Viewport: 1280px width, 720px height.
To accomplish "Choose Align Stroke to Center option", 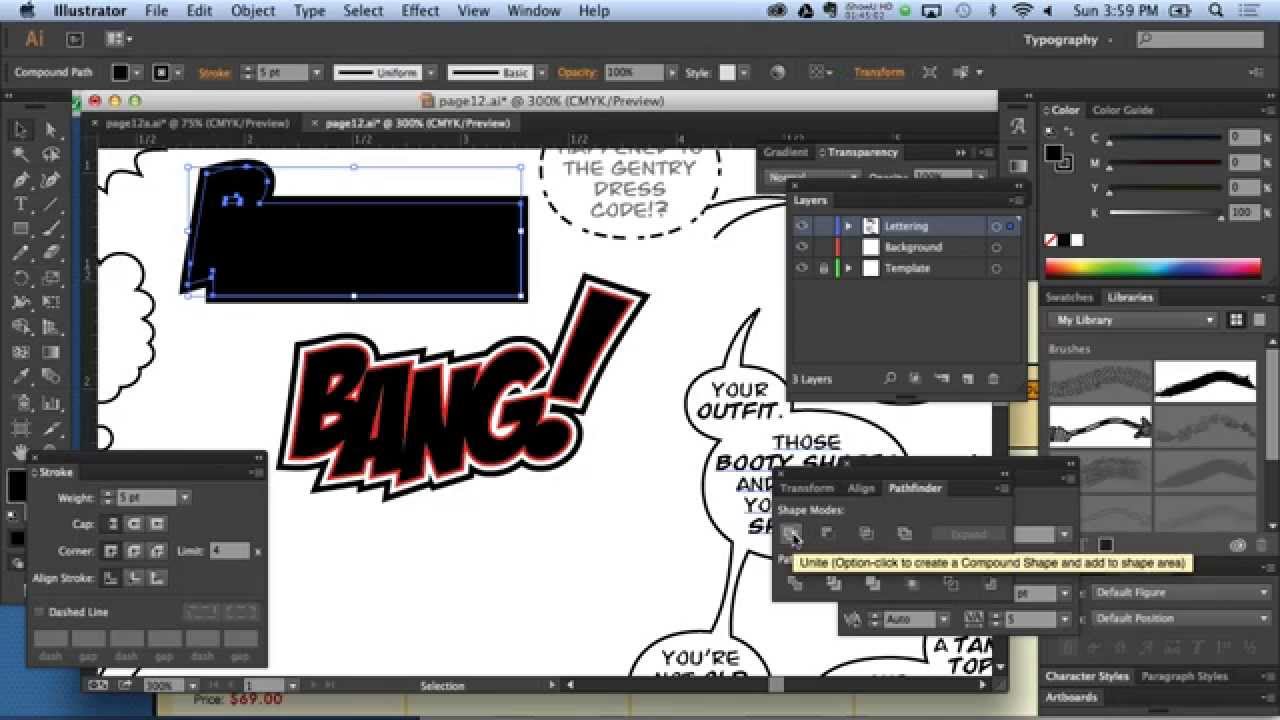I will point(113,578).
